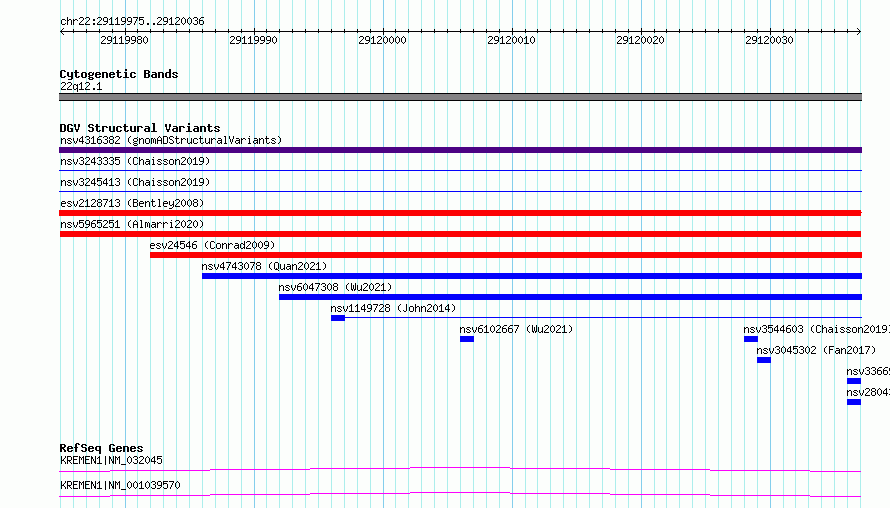
Task: Select the blue nsv4743078 variant bar
Action: click(x=532, y=276)
